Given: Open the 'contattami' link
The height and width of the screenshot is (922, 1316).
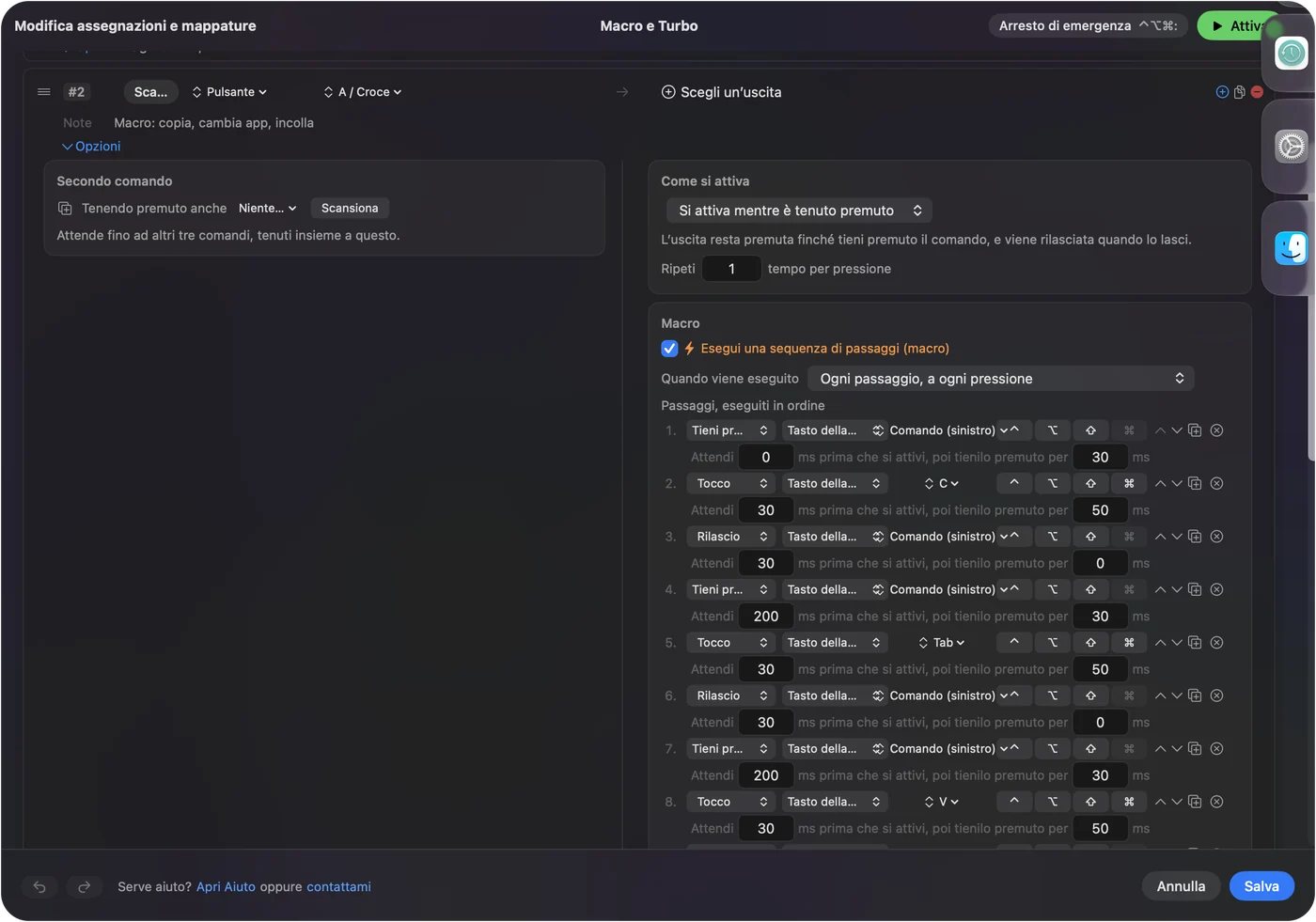Looking at the screenshot, I should pos(338,887).
